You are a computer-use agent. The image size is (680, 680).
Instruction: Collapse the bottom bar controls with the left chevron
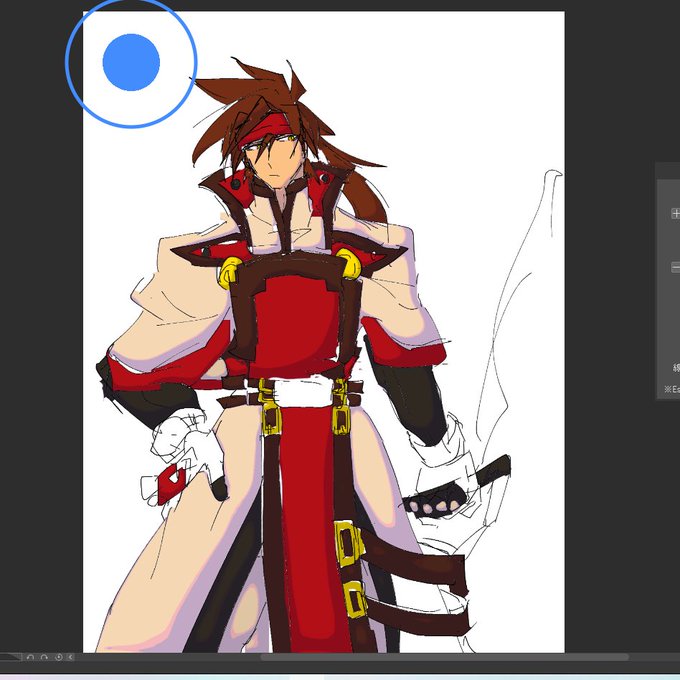70,657
